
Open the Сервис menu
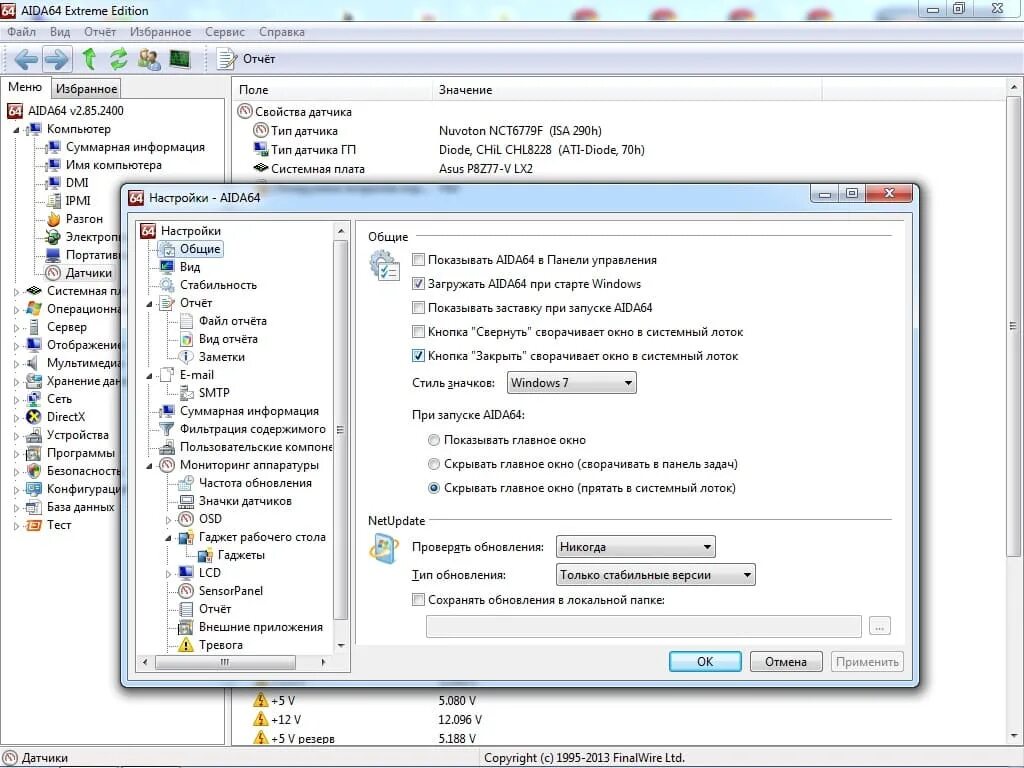[x=225, y=32]
